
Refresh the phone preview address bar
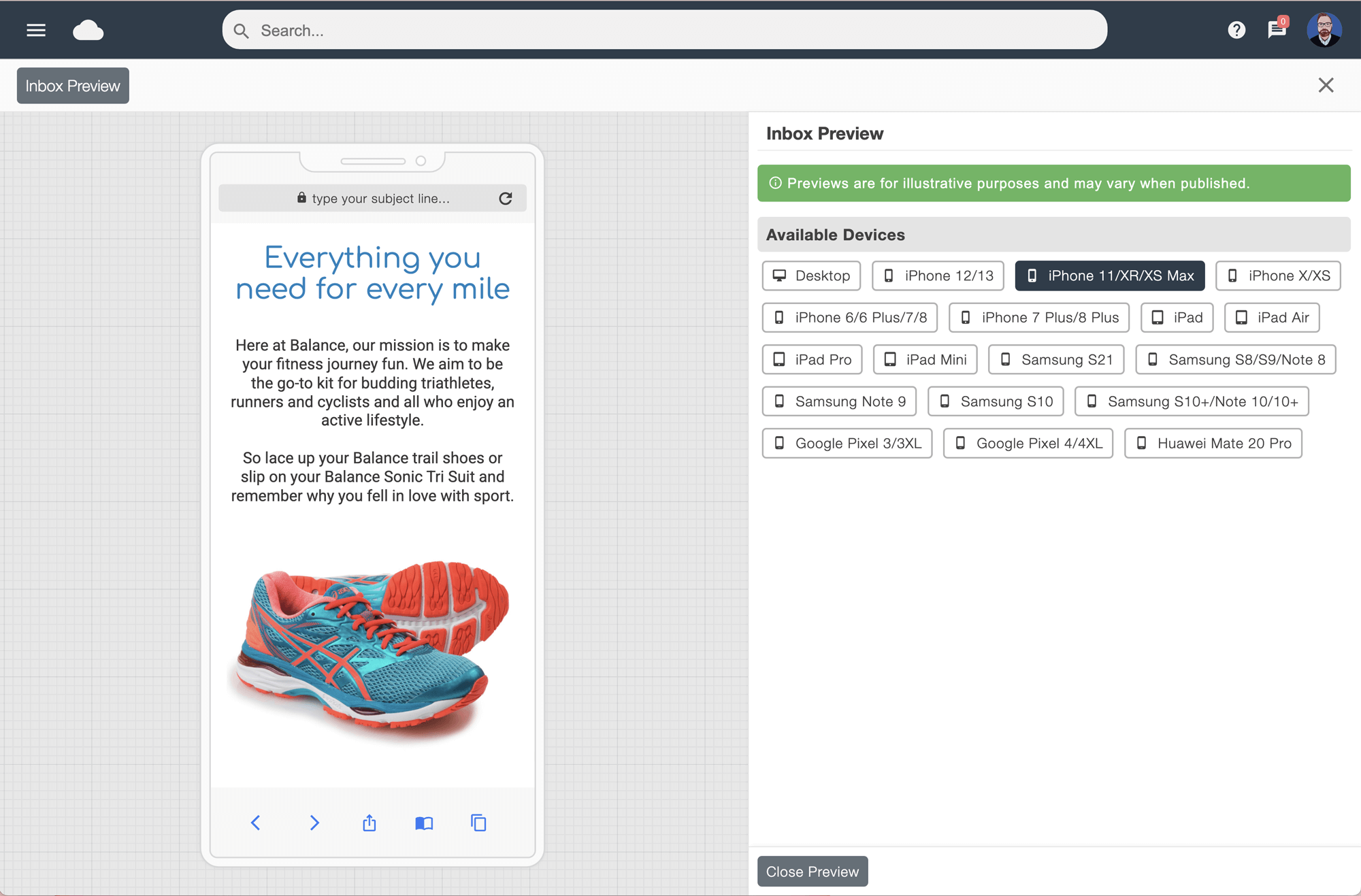505,198
